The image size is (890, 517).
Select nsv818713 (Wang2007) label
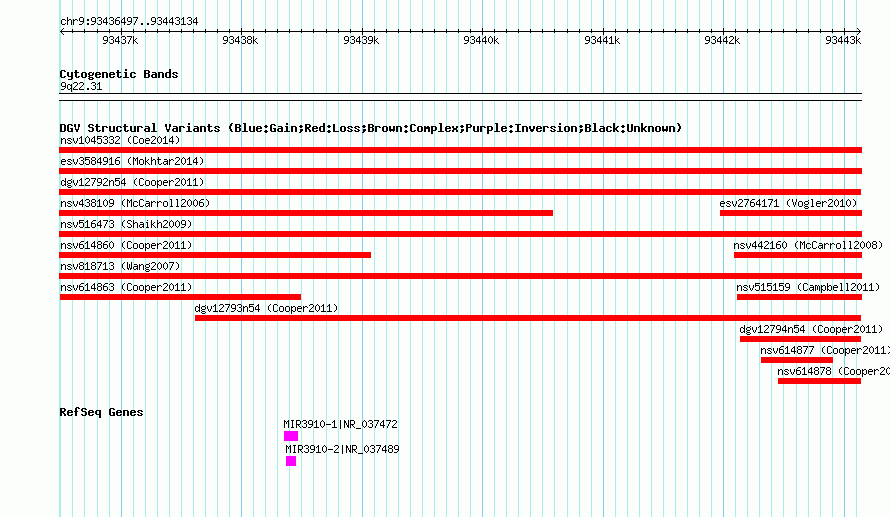[x=120, y=266]
